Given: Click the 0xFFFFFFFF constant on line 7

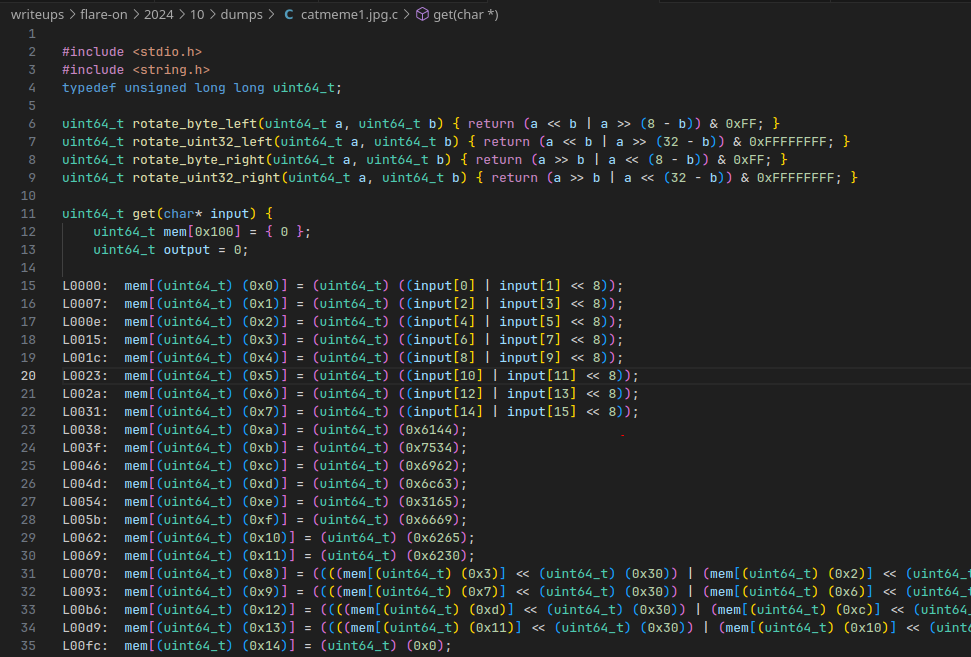Looking at the screenshot, I should click(787, 142).
